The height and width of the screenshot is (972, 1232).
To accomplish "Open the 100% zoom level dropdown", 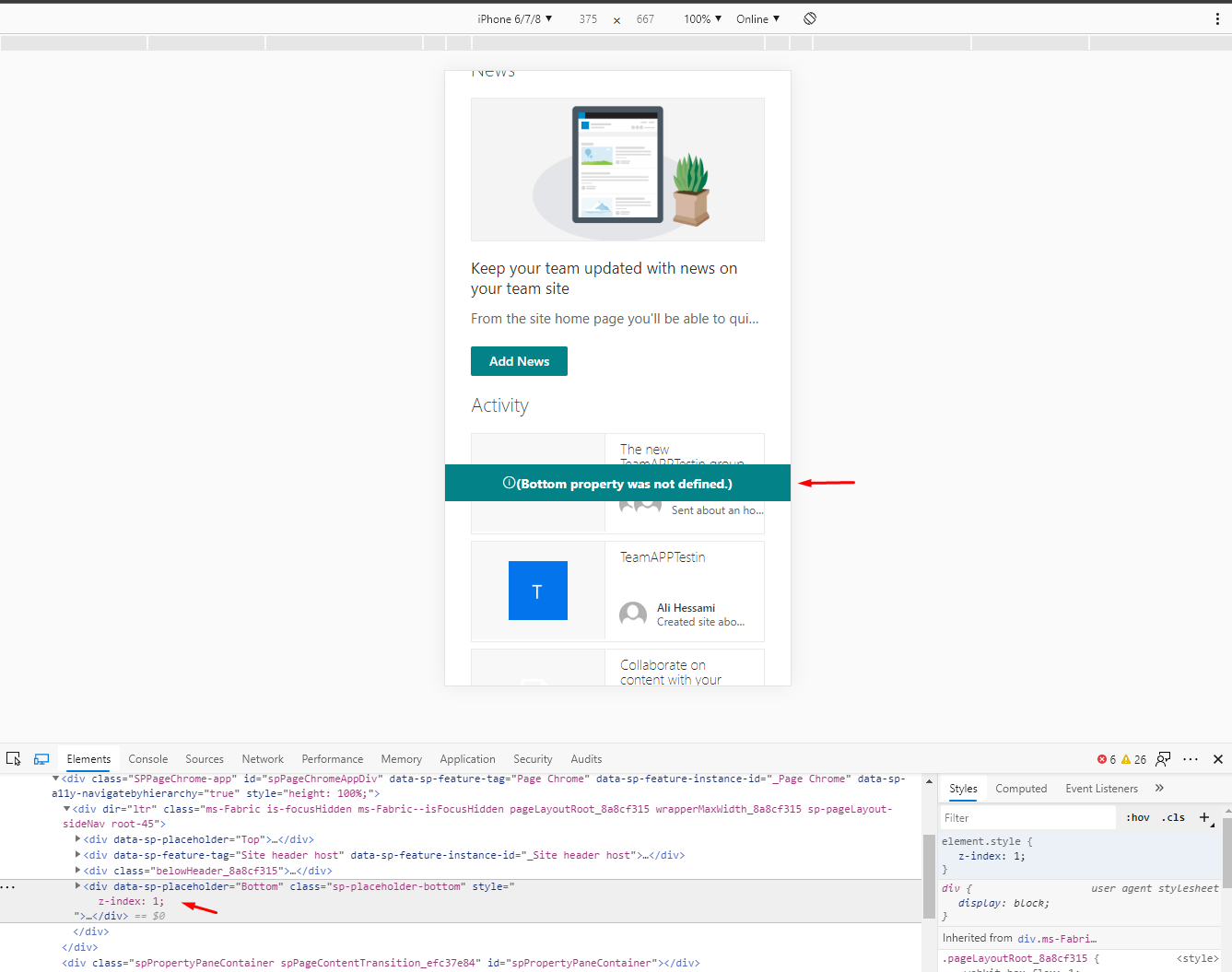I will (700, 18).
